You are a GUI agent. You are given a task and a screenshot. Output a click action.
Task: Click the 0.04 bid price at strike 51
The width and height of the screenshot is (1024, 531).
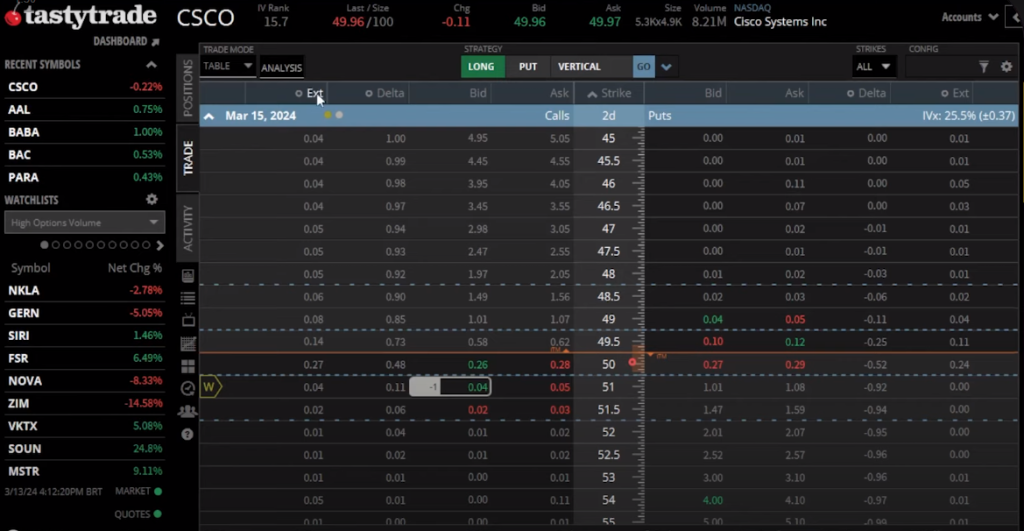[477, 387]
